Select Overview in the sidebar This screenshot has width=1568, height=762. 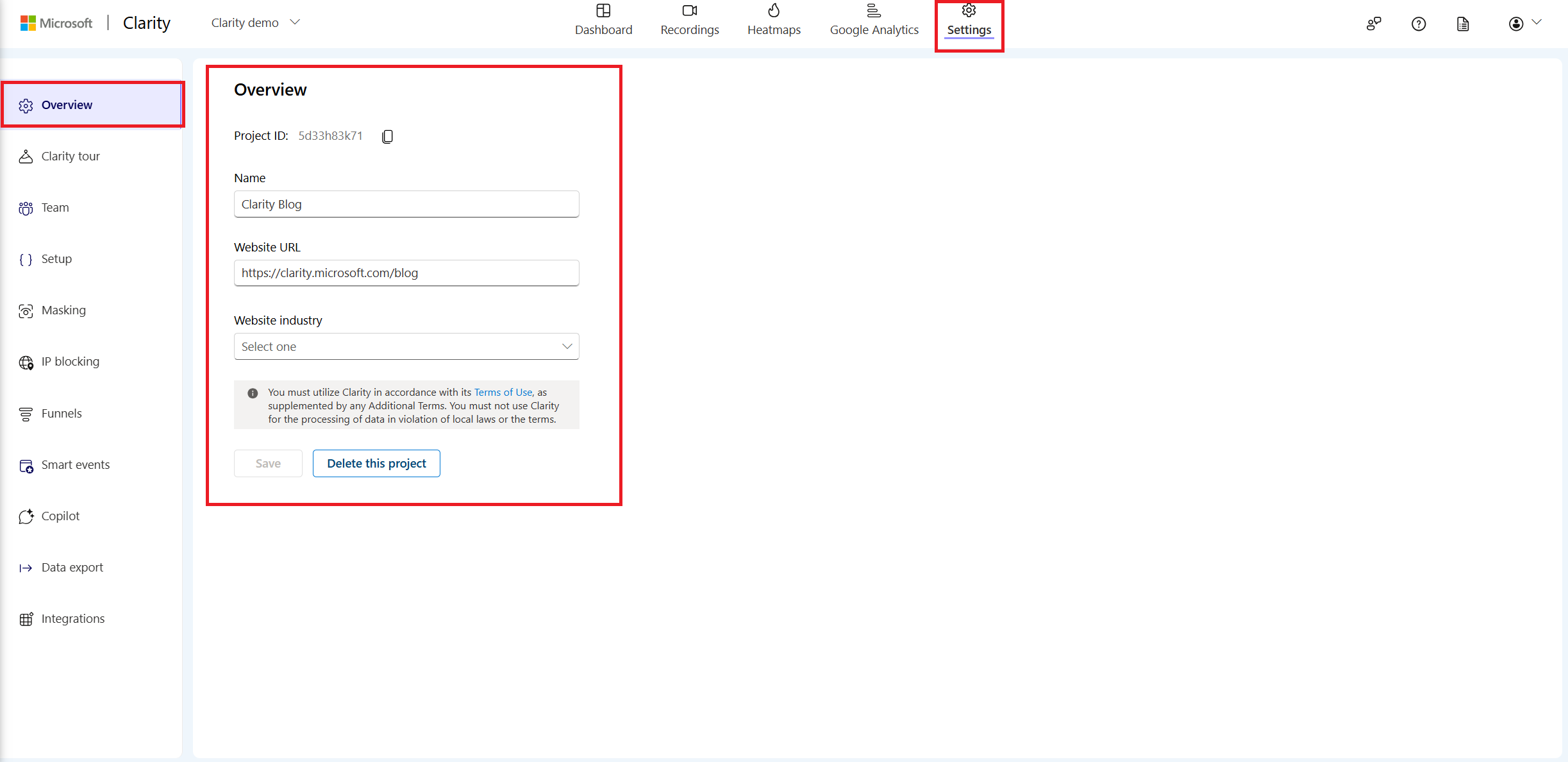tap(67, 105)
